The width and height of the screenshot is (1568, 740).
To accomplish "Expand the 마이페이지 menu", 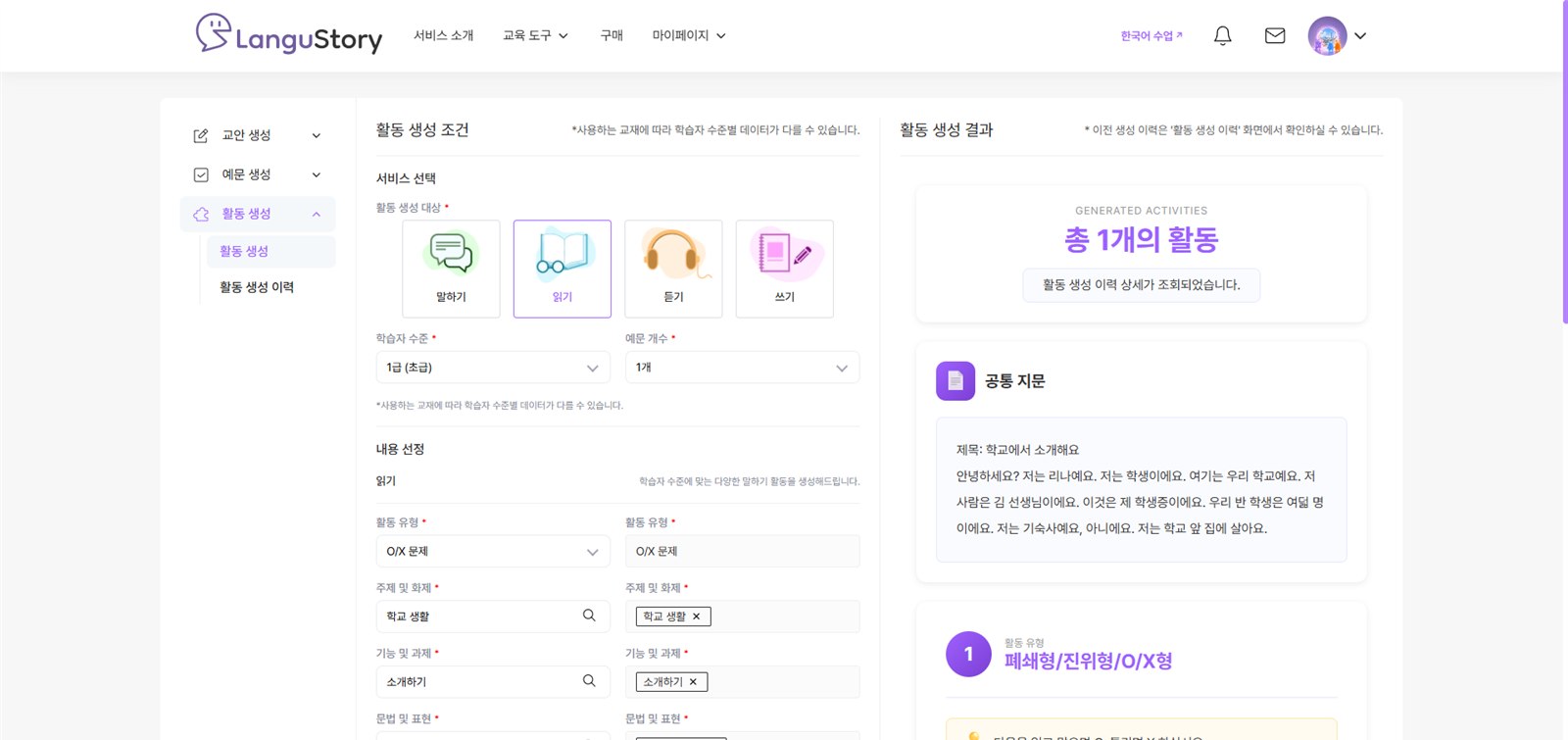I will (x=689, y=35).
